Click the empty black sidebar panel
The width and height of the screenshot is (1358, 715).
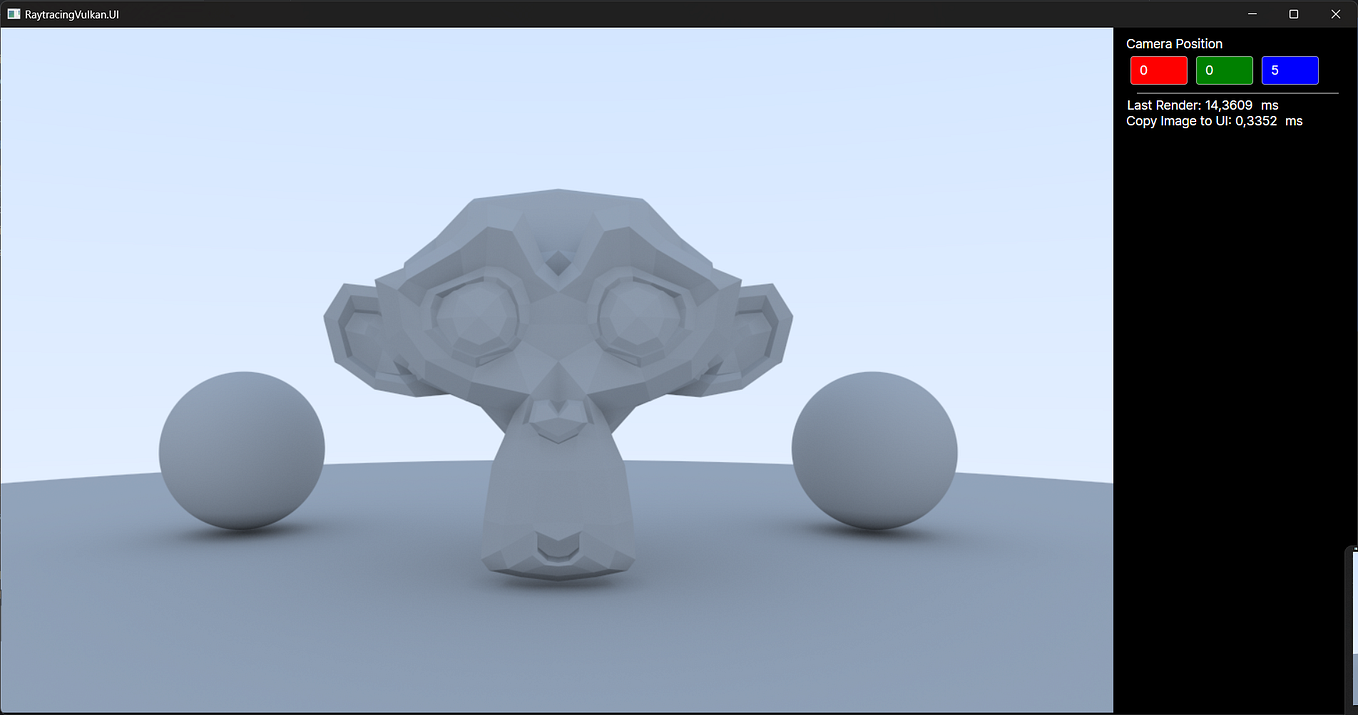point(1230,400)
